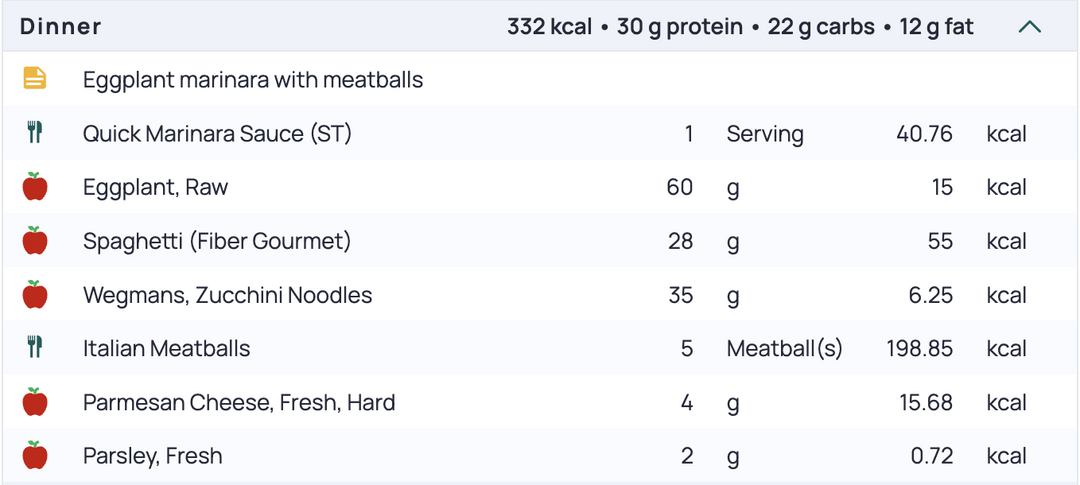Click the apple icon beside Zucchini Noodles
The image size is (1080, 485).
35,294
